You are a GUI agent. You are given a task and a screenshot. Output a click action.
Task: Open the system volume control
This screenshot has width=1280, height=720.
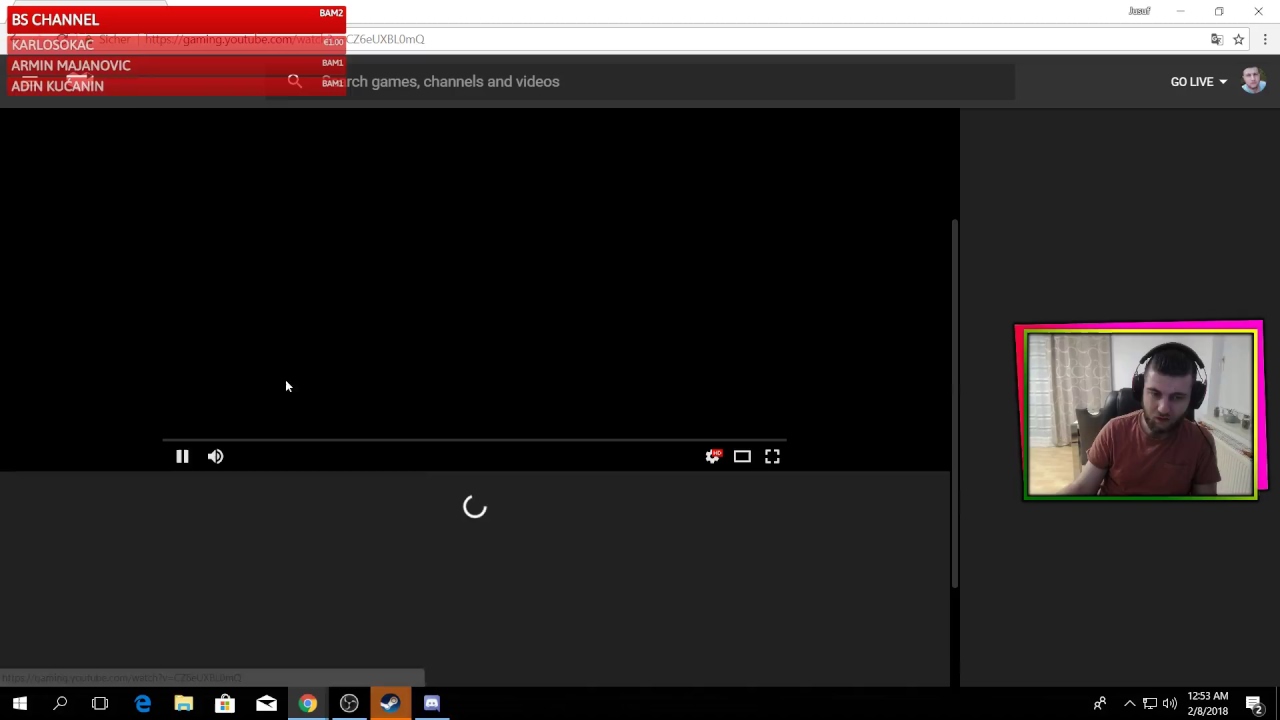(1169, 704)
